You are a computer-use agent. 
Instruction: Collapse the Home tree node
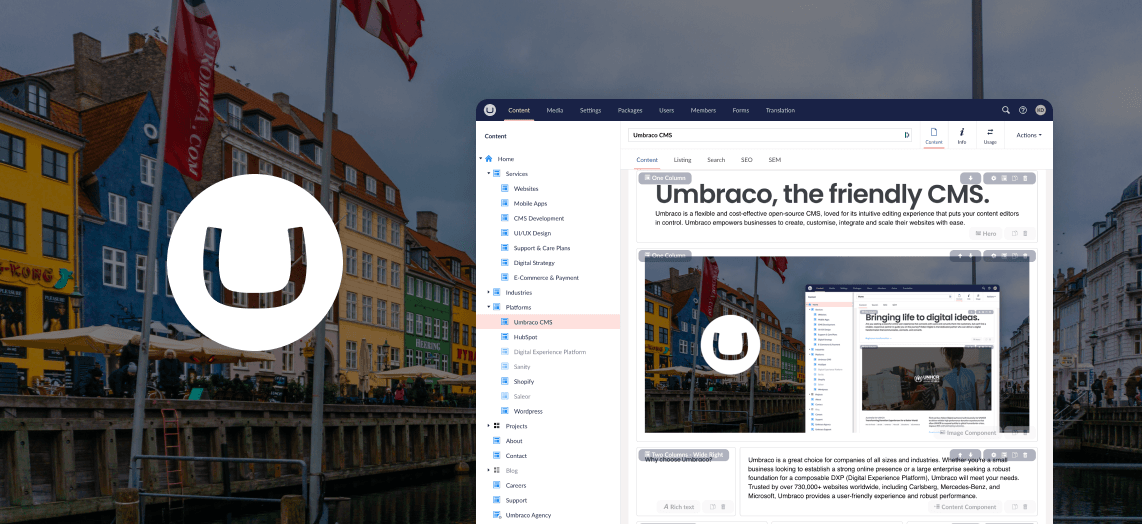coord(481,158)
